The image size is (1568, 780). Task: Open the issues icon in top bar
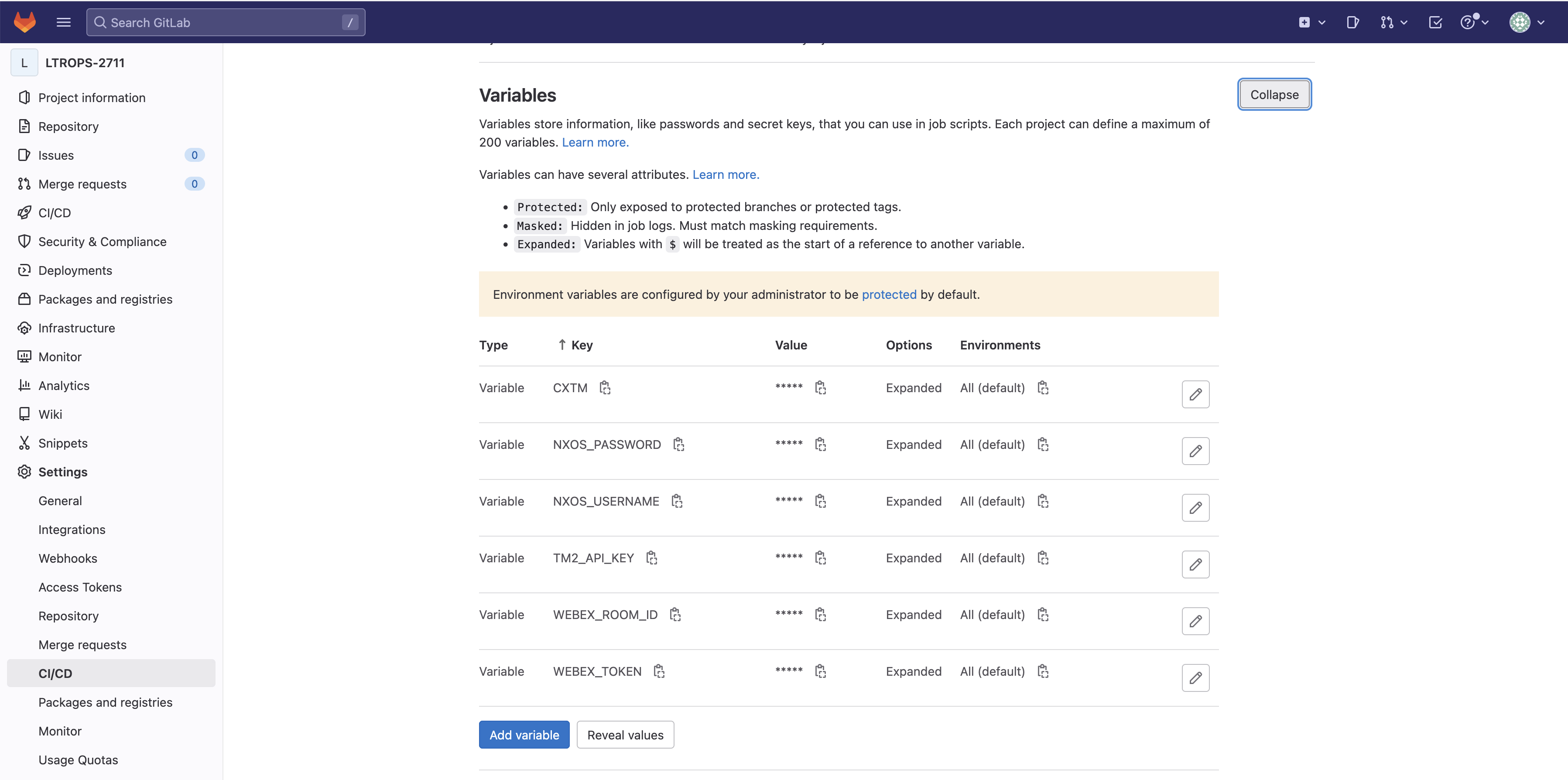1352,23
